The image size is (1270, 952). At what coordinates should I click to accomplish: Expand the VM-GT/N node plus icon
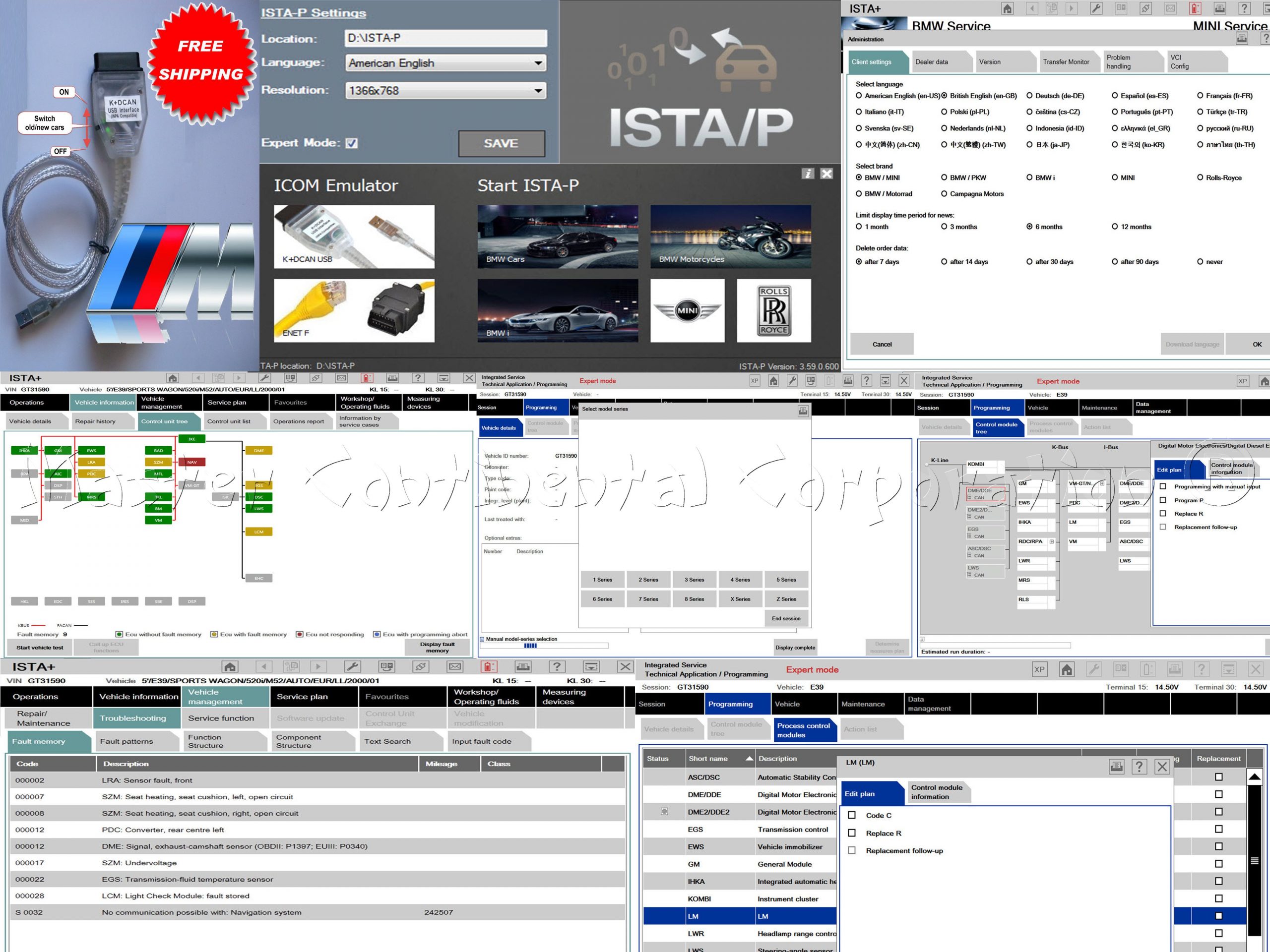pos(1102,483)
